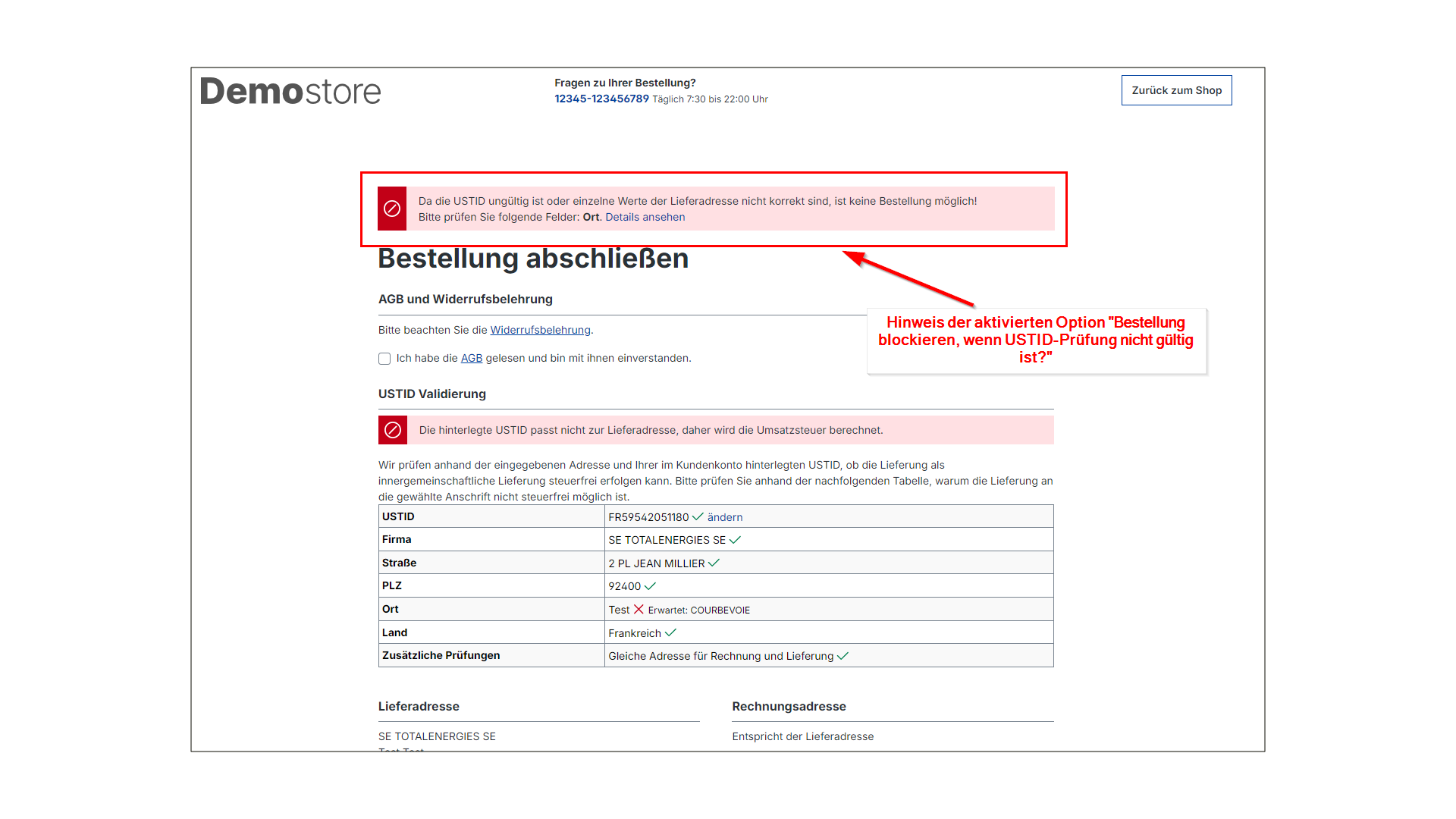This screenshot has height=819, width=1456.
Task: Click the USTID value FR59542051180
Action: (x=648, y=517)
